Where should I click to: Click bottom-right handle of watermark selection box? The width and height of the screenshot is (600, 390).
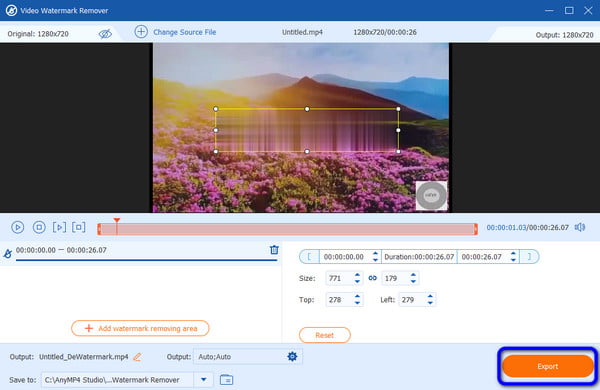[398, 152]
